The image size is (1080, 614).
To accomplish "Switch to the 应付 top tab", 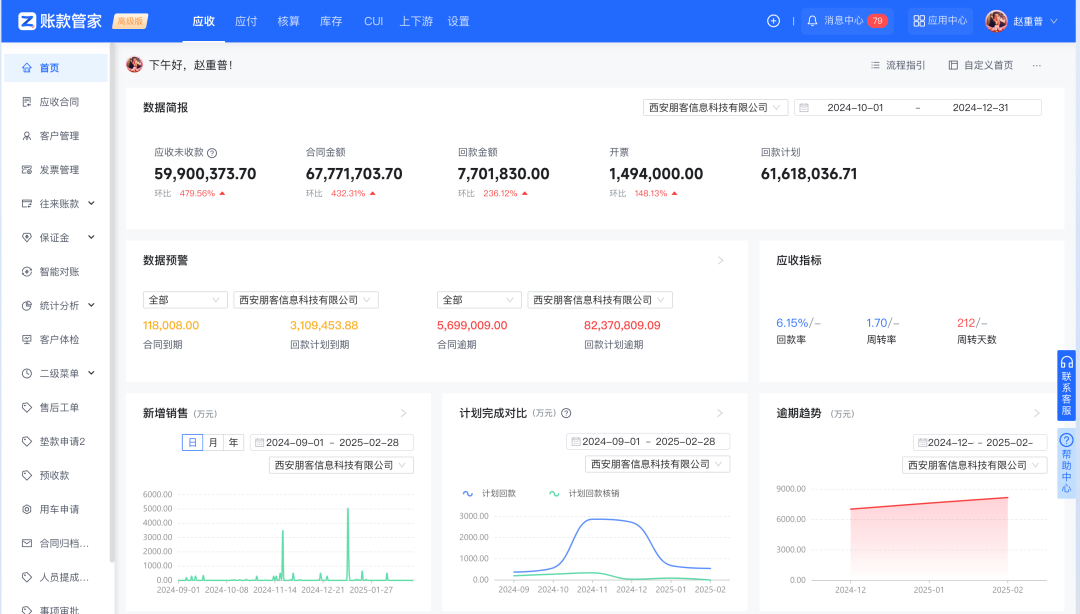I will click(246, 21).
